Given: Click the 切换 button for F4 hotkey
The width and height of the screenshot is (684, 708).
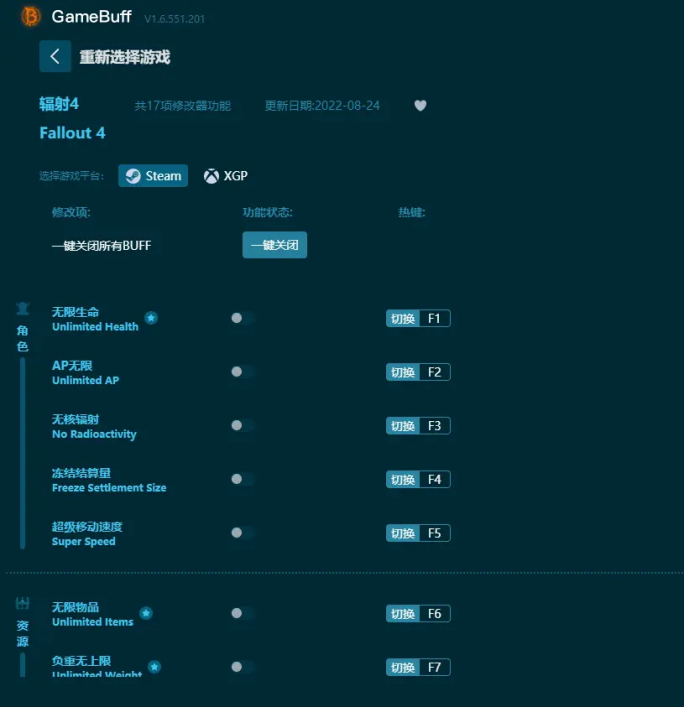Looking at the screenshot, I should [403, 480].
